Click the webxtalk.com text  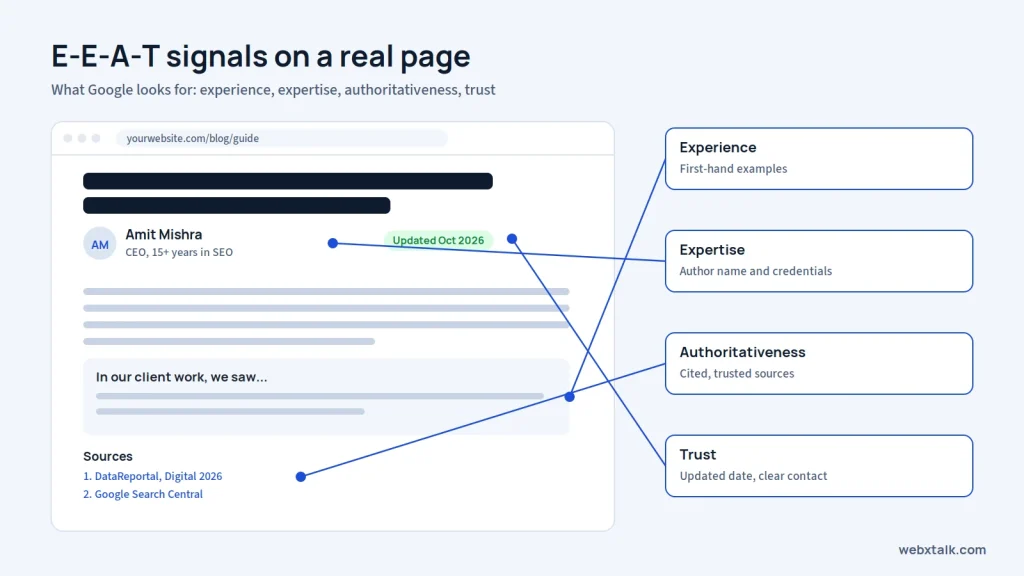click(942, 550)
